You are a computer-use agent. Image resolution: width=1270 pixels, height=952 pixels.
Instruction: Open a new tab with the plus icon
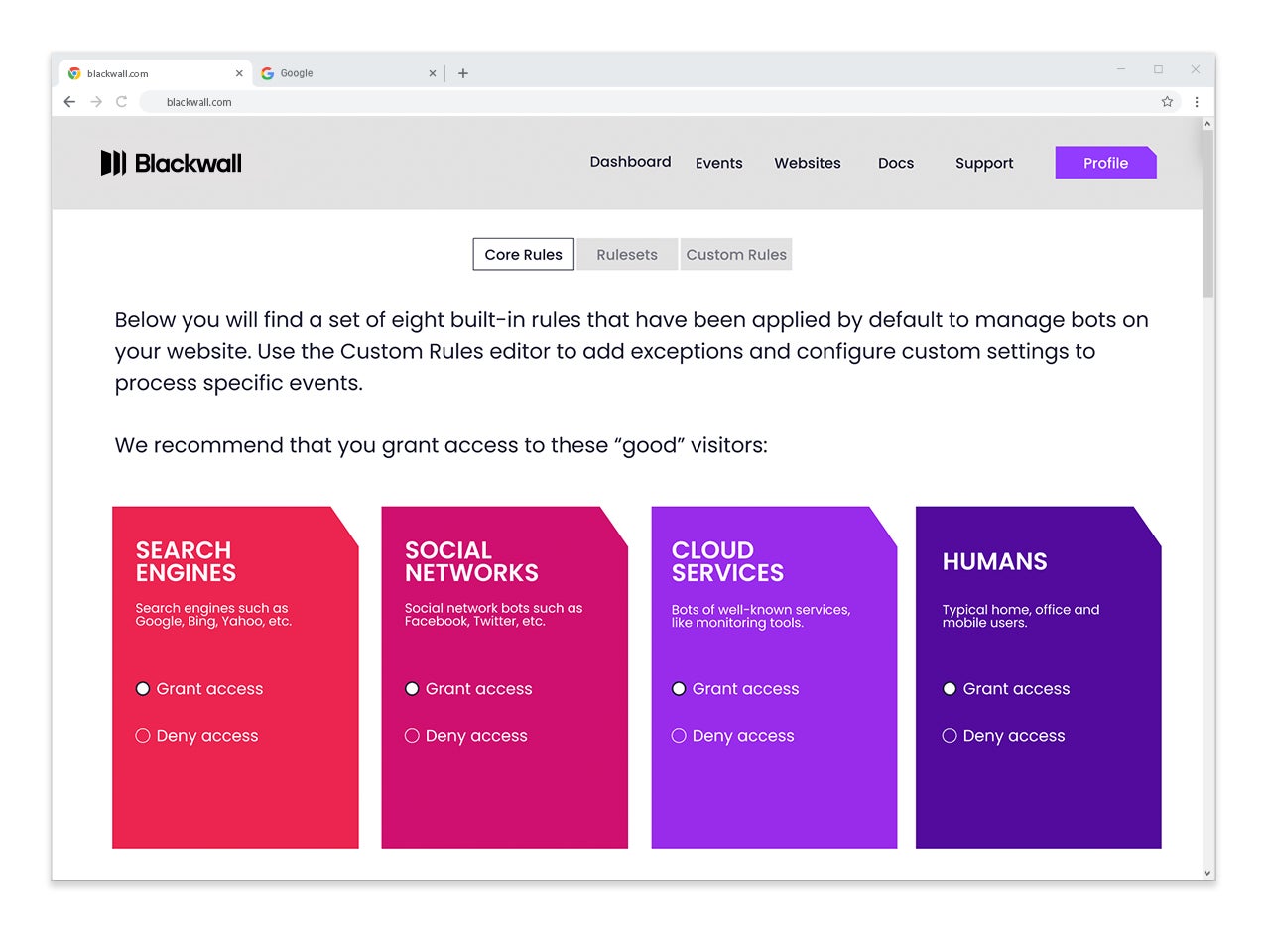coord(463,73)
